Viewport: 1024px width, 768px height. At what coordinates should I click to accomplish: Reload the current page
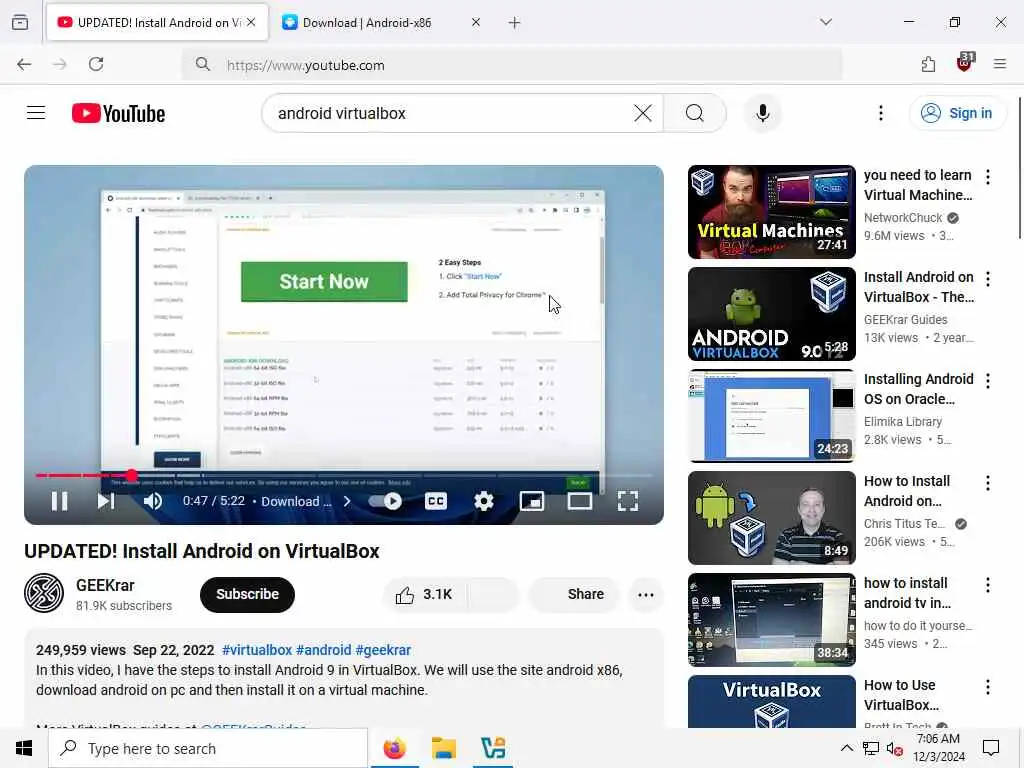tap(96, 64)
